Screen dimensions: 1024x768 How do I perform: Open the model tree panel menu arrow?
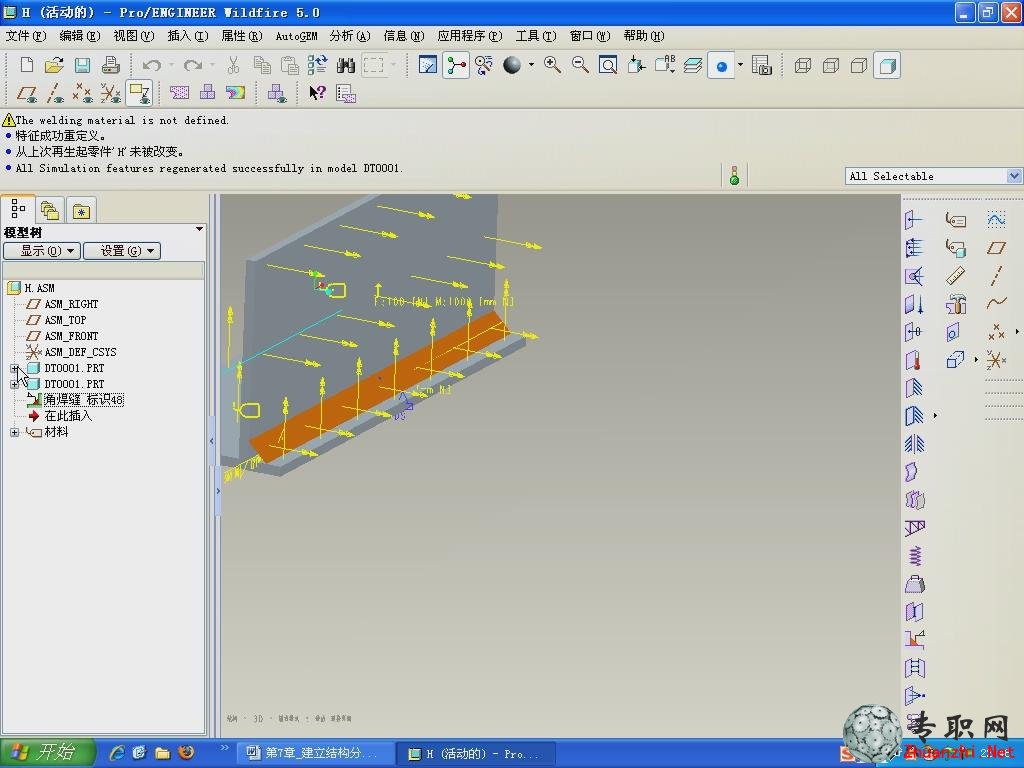click(x=199, y=230)
